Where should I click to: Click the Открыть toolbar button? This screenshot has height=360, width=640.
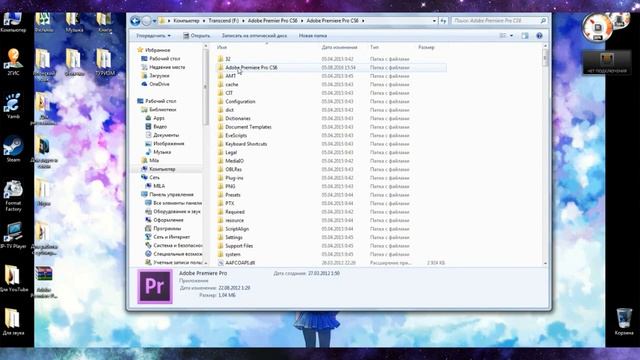196,36
